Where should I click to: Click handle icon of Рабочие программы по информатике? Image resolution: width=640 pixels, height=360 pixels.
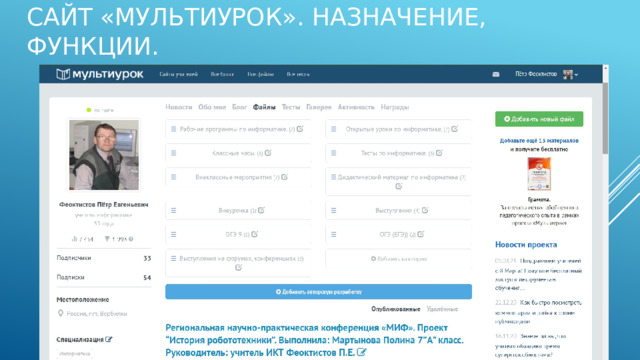click(173, 129)
